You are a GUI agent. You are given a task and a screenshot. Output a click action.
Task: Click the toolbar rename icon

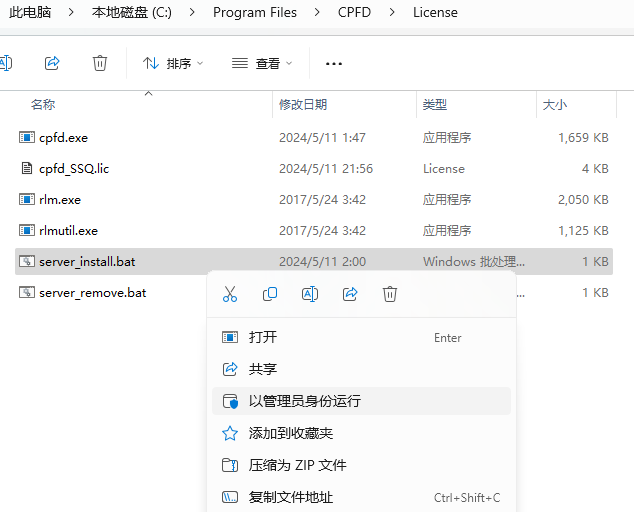coord(6,63)
